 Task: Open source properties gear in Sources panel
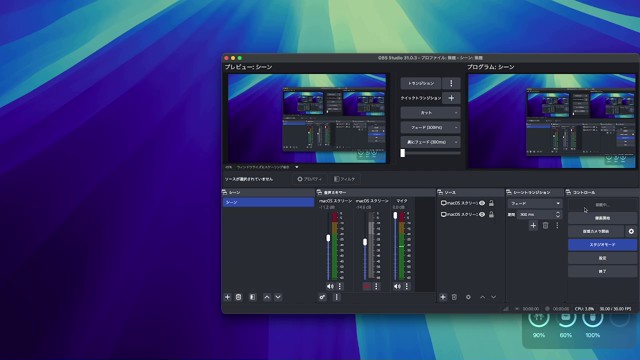pyautogui.click(x=468, y=297)
